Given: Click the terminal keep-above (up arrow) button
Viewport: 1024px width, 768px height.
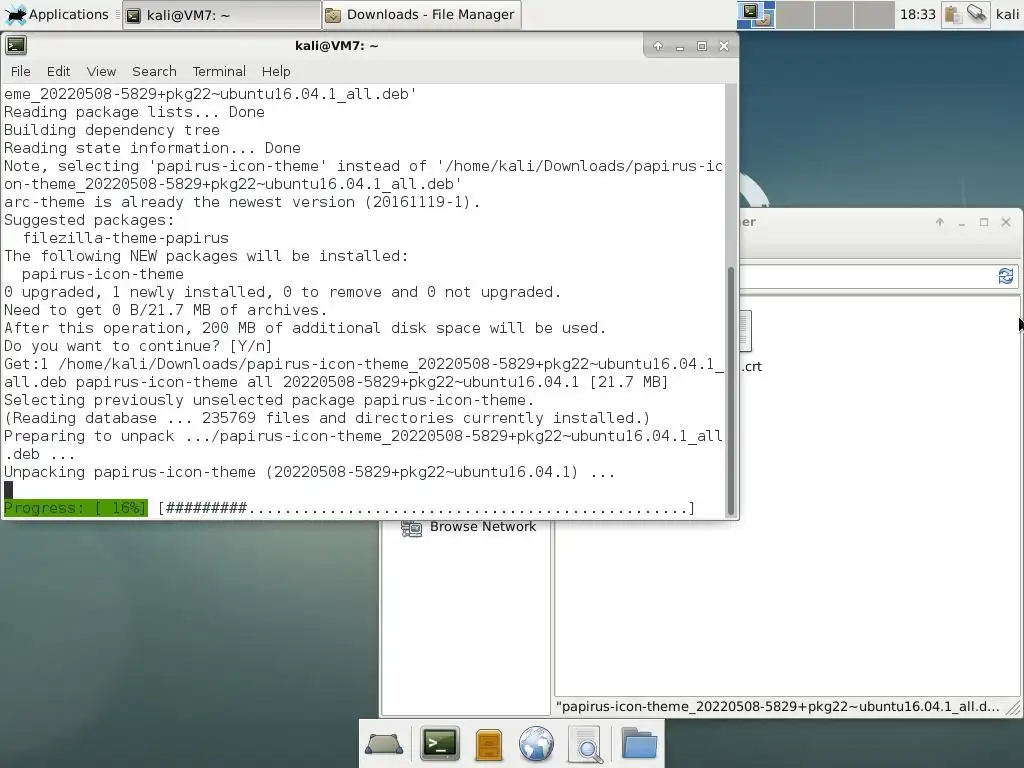Looking at the screenshot, I should tap(658, 46).
